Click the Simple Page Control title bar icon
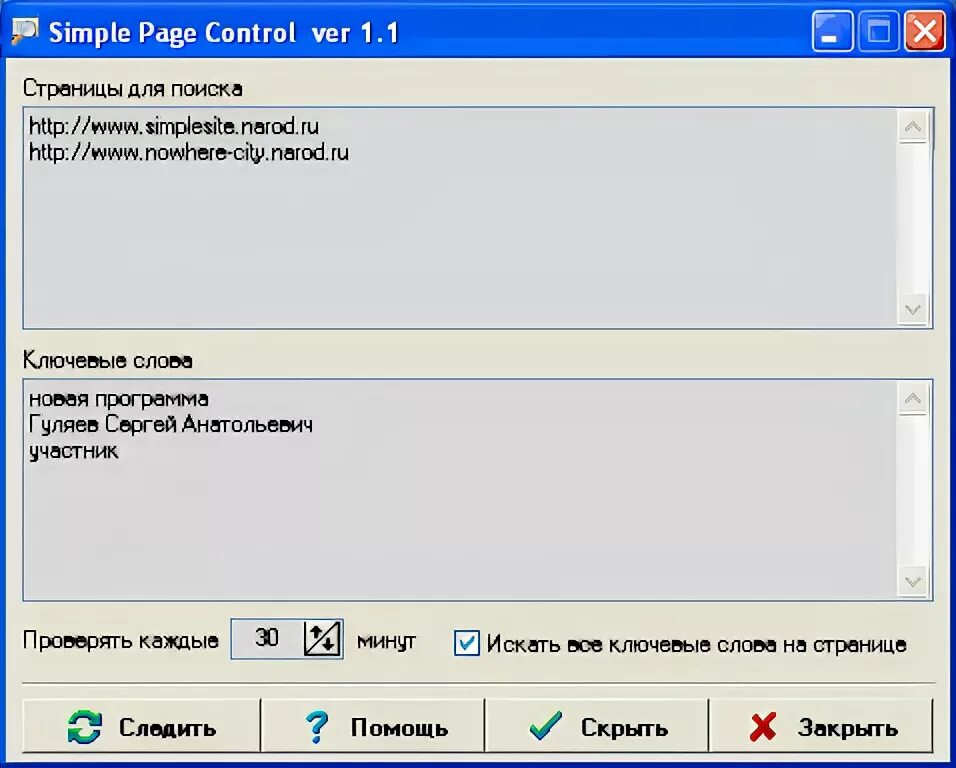 (x=23, y=30)
